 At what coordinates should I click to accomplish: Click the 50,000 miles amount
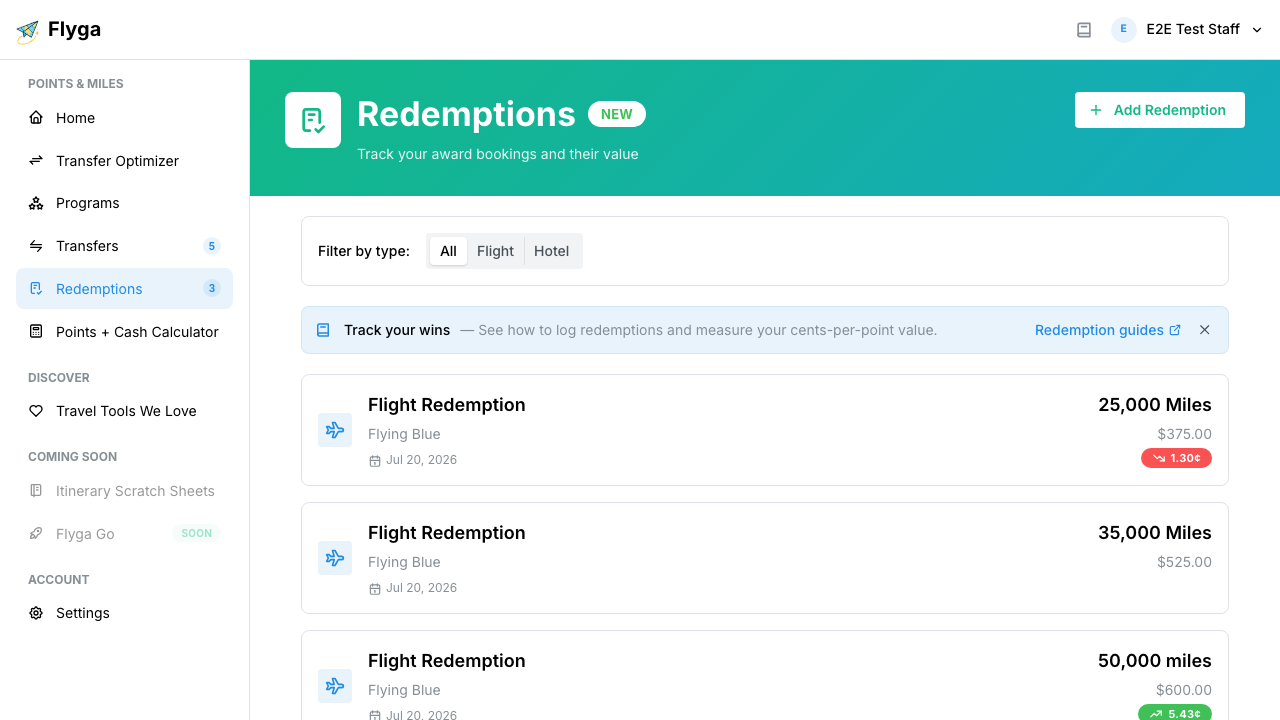(x=1155, y=661)
